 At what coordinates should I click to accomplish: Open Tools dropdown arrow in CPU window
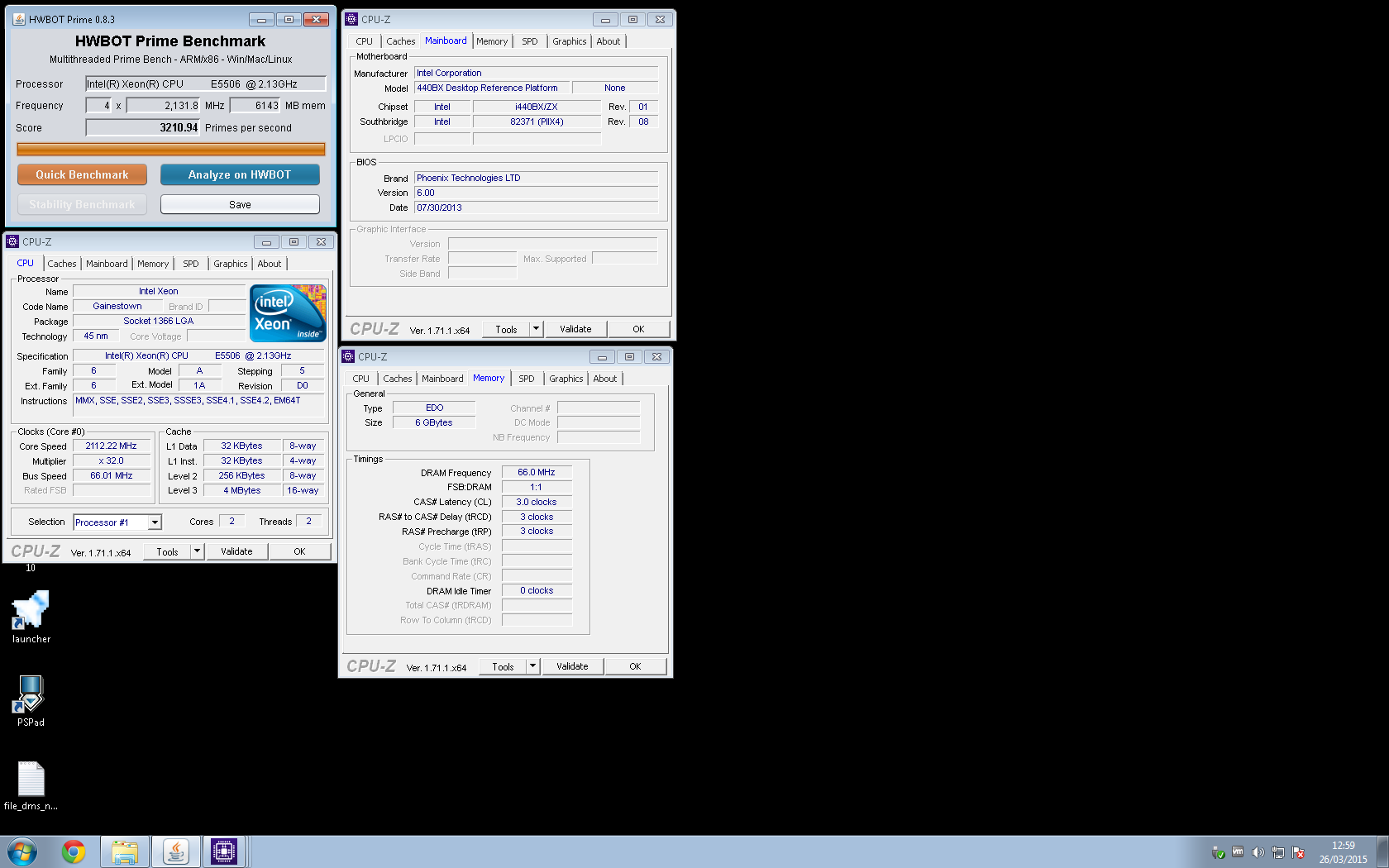coord(197,551)
